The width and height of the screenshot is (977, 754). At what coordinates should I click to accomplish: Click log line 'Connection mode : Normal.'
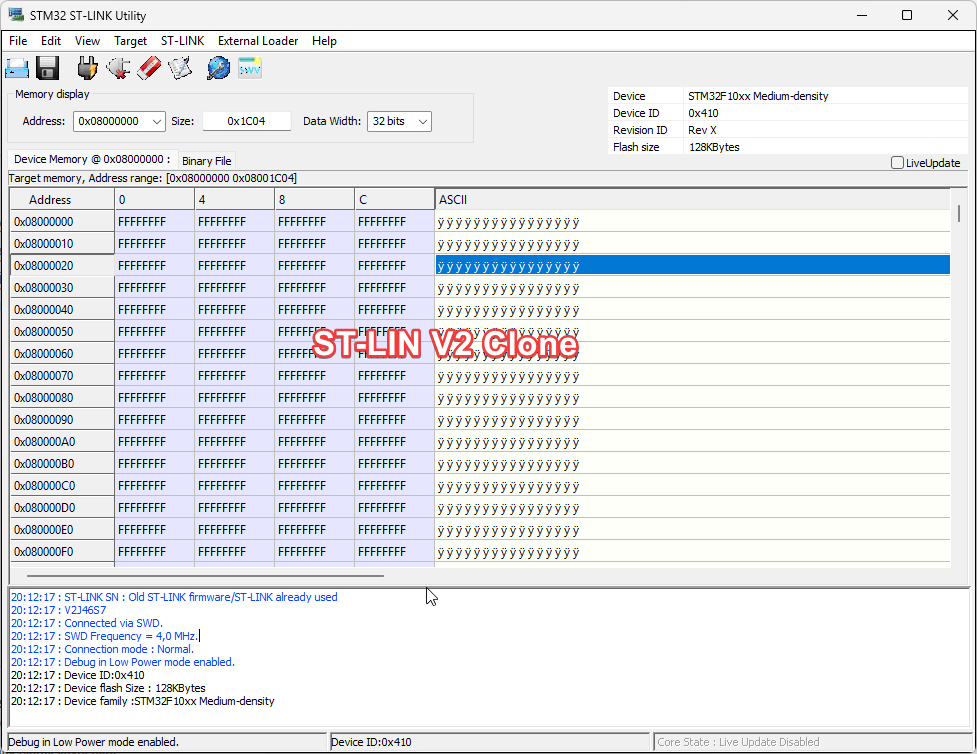pyautogui.click(x=102, y=649)
